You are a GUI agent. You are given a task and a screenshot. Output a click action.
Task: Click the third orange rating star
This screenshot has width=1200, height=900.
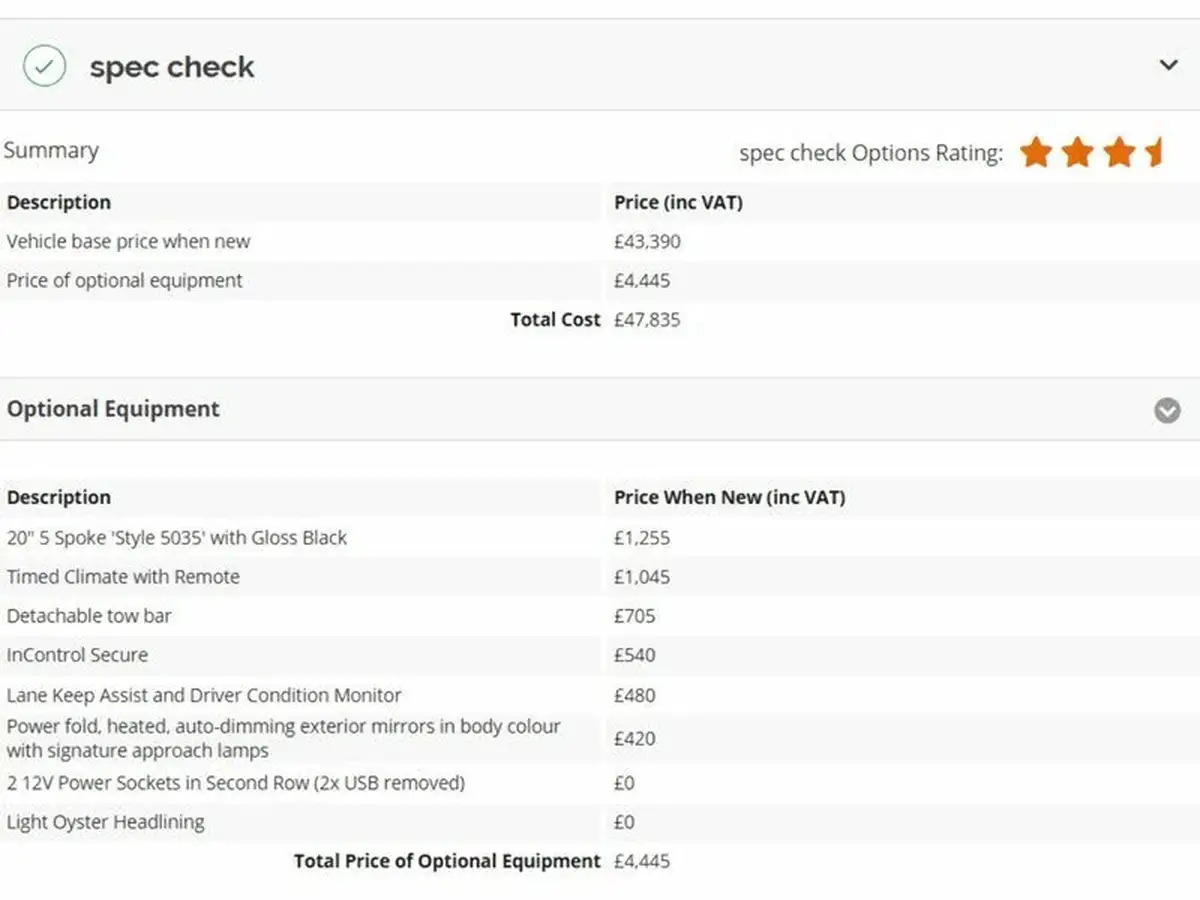1119,153
